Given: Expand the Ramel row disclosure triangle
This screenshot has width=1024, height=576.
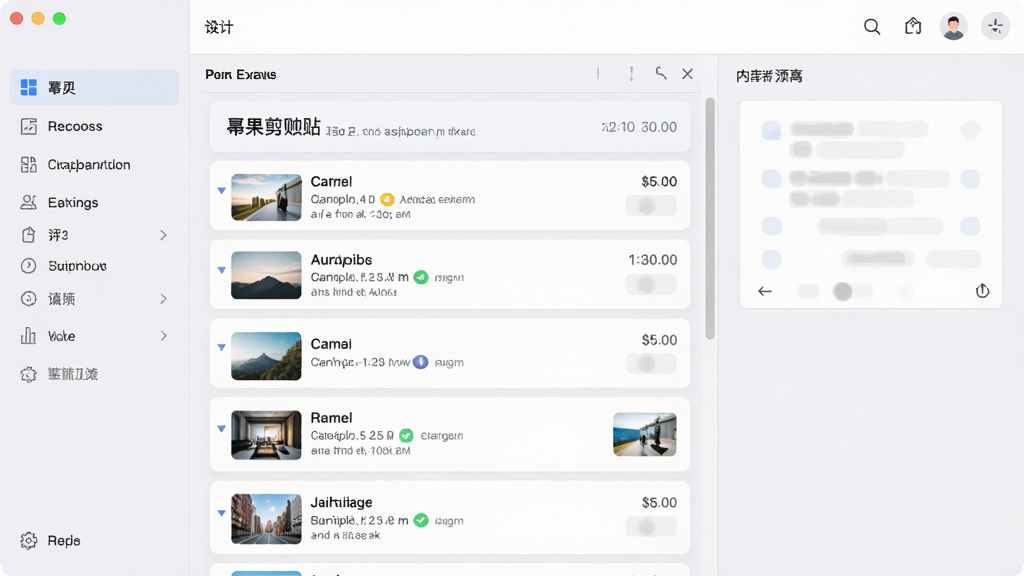Looking at the screenshot, I should pos(221,429).
